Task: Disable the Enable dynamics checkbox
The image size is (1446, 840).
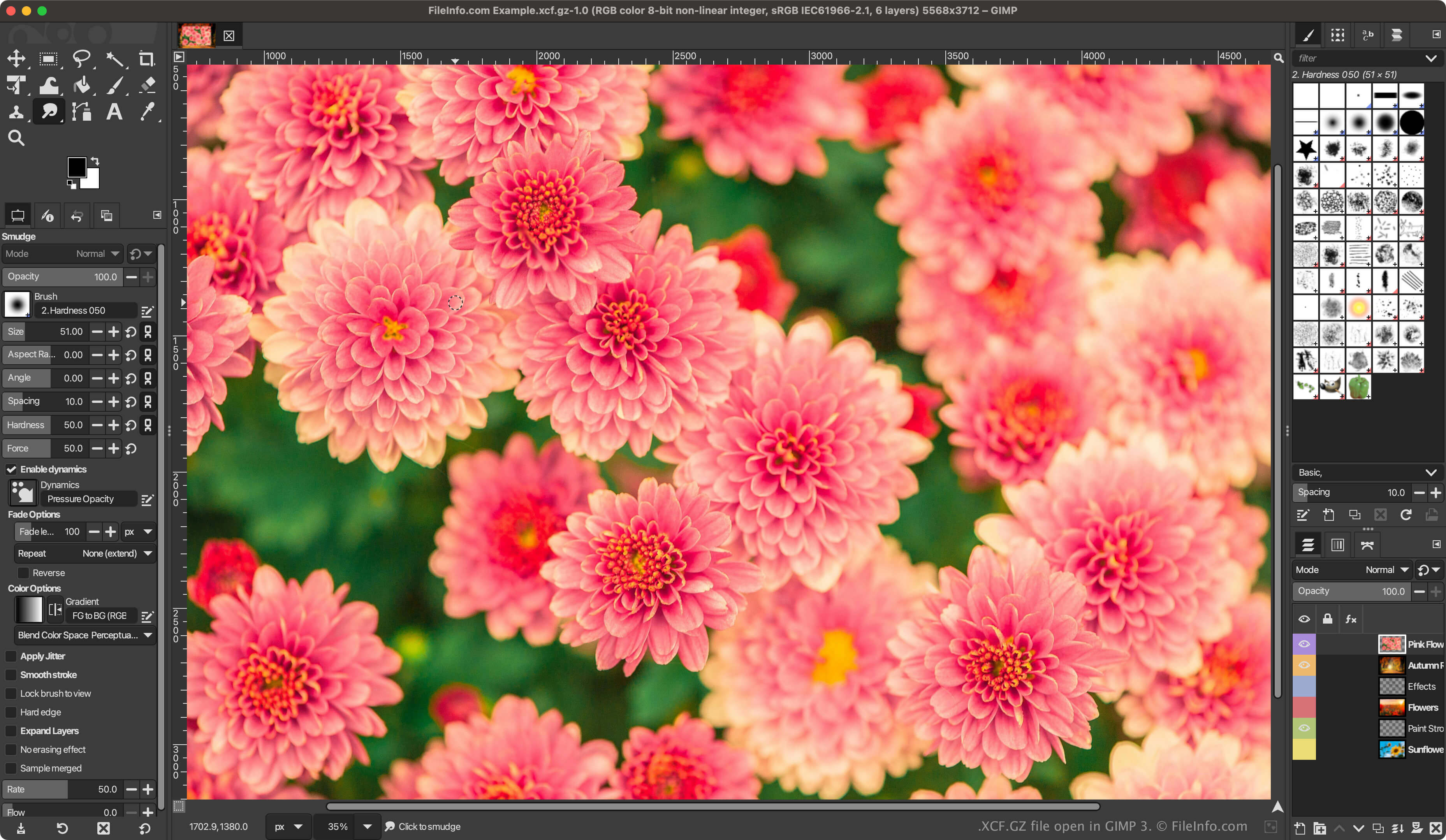Action: pyautogui.click(x=11, y=469)
